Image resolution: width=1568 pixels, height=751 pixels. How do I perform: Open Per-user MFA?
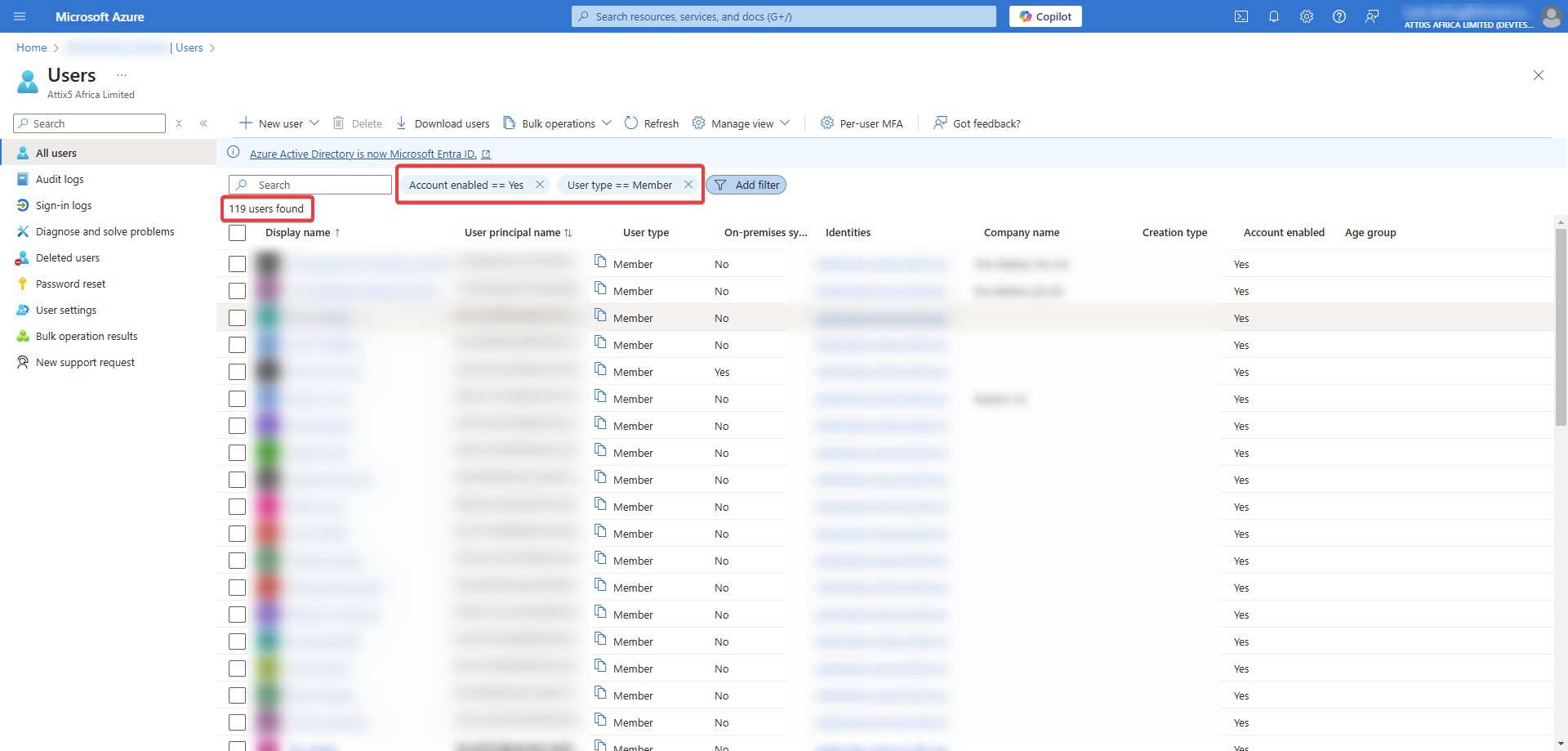pos(862,123)
